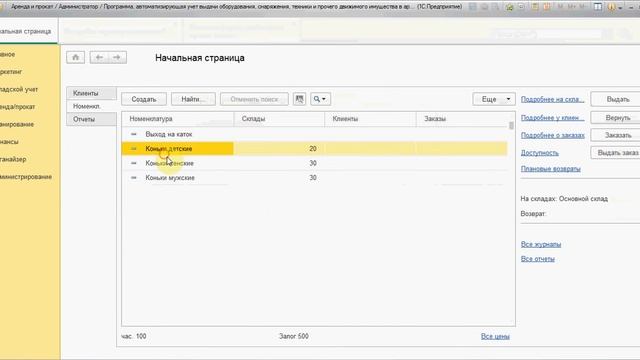The width and height of the screenshot is (640, 360).
Task: Click the stock value 20 for Коньки детские
Action: [x=313, y=149]
